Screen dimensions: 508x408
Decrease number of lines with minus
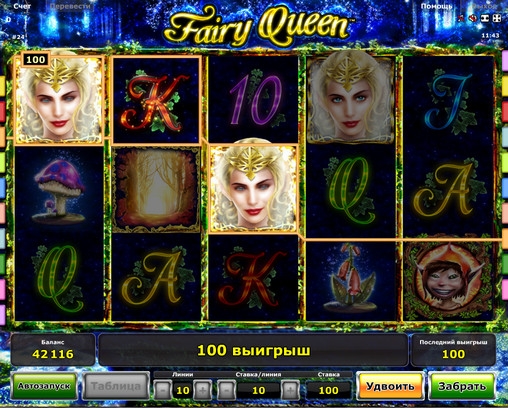[x=163, y=390]
